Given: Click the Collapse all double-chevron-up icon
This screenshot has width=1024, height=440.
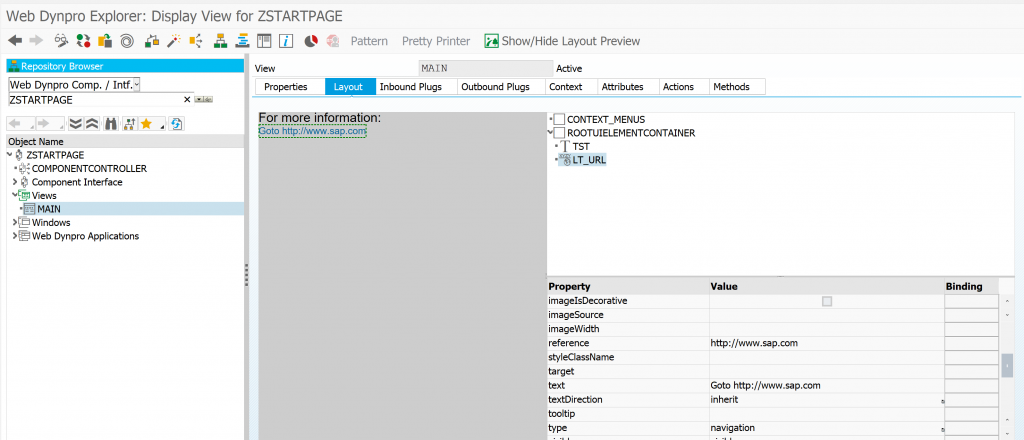Looking at the screenshot, I should point(91,123).
